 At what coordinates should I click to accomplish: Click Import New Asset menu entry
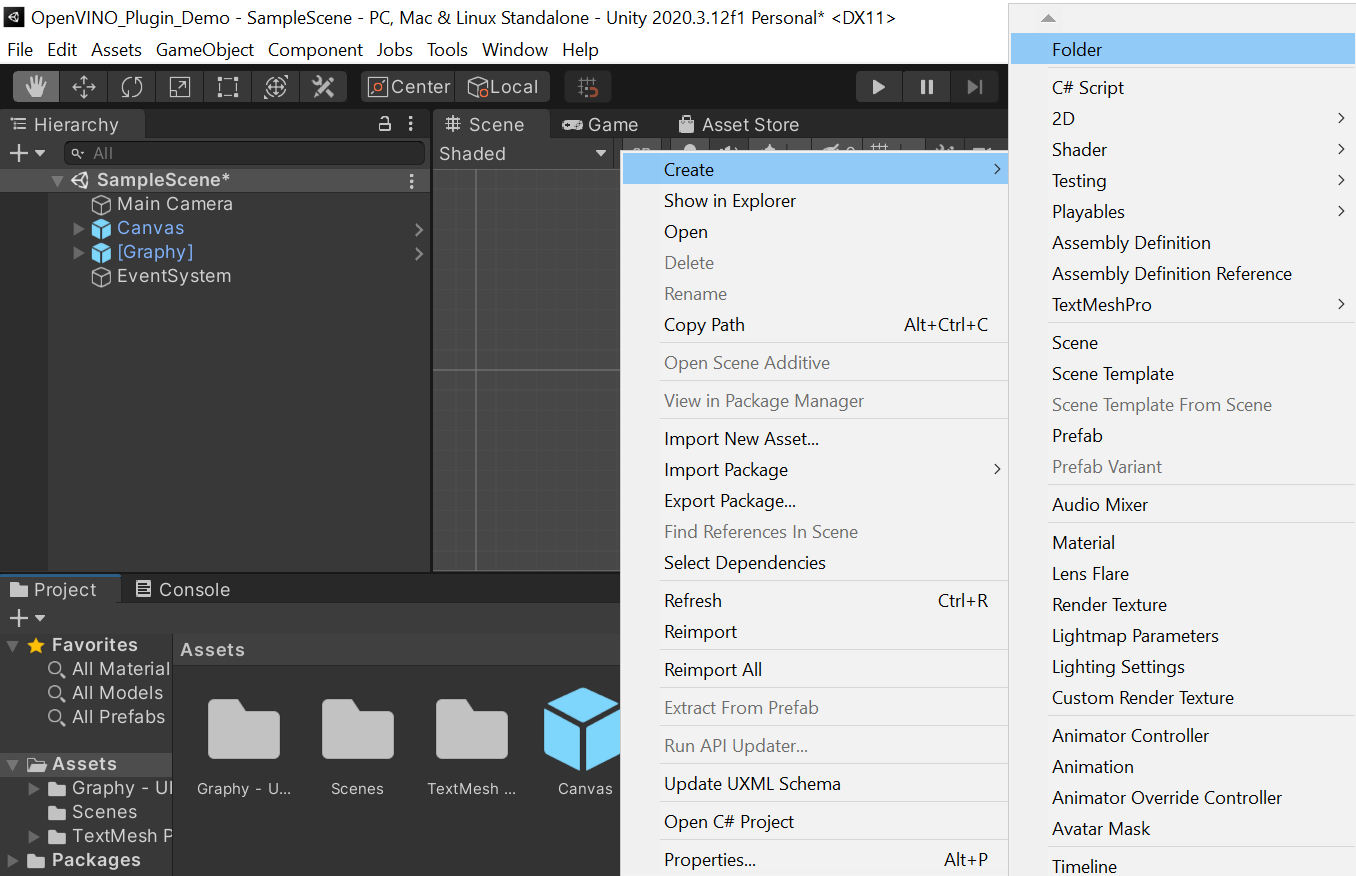741,439
